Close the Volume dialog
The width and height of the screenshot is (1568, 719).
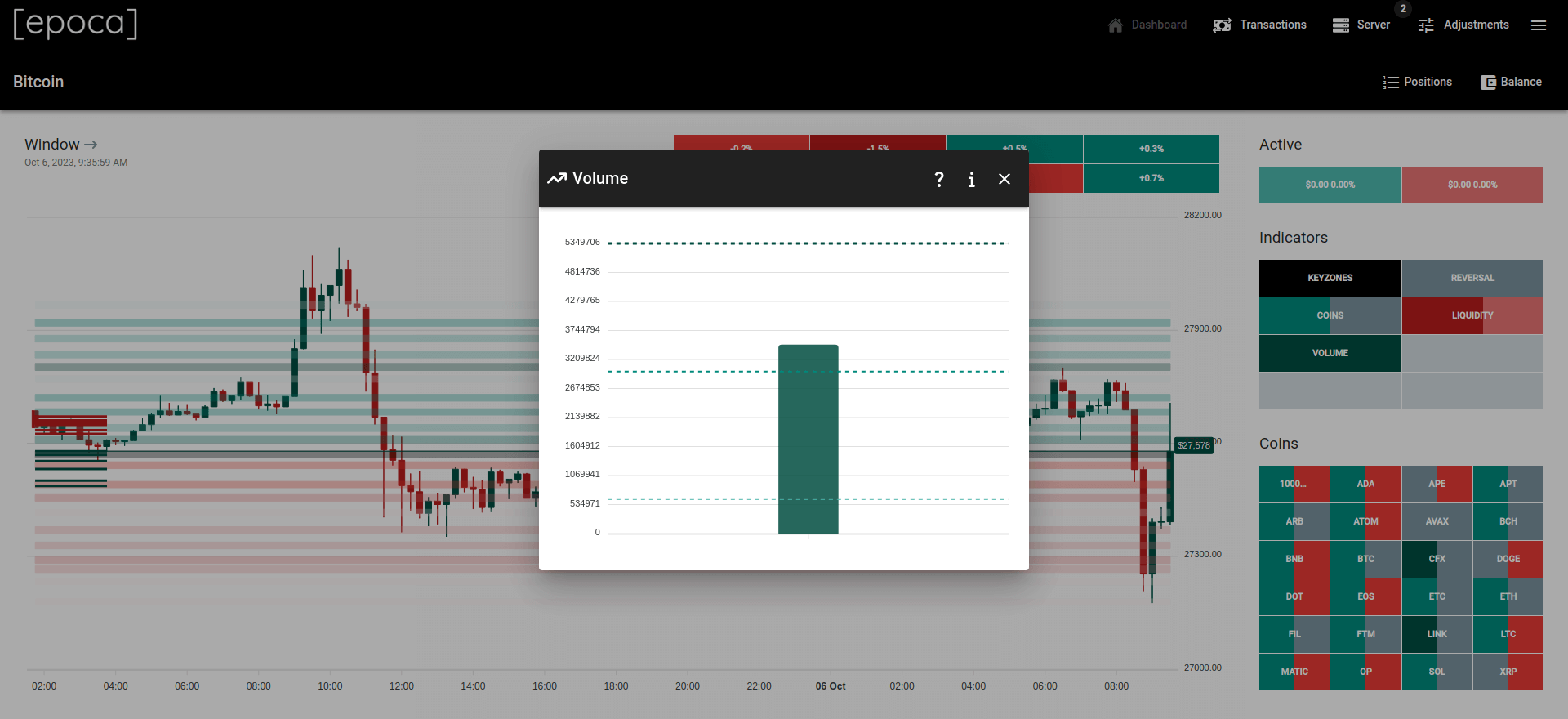coord(1004,179)
